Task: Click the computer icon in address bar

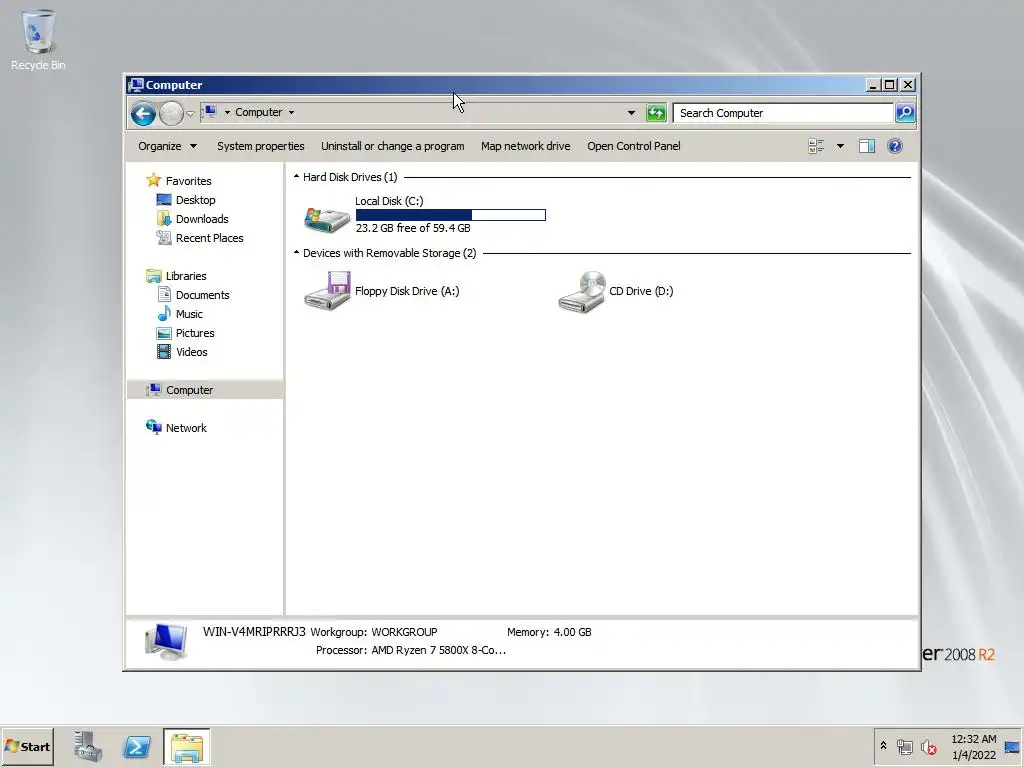Action: click(210, 112)
